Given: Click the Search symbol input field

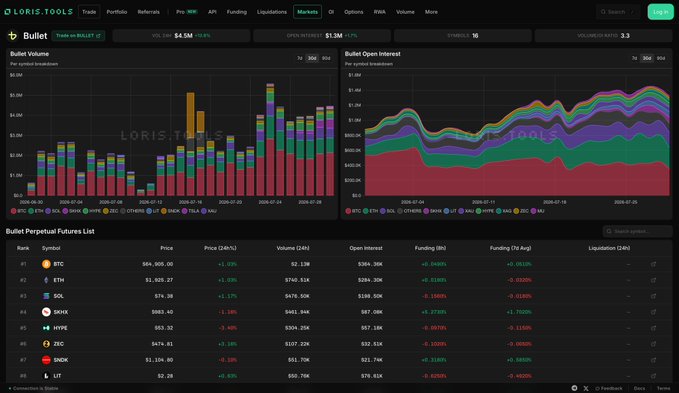Looking at the screenshot, I should point(637,231).
